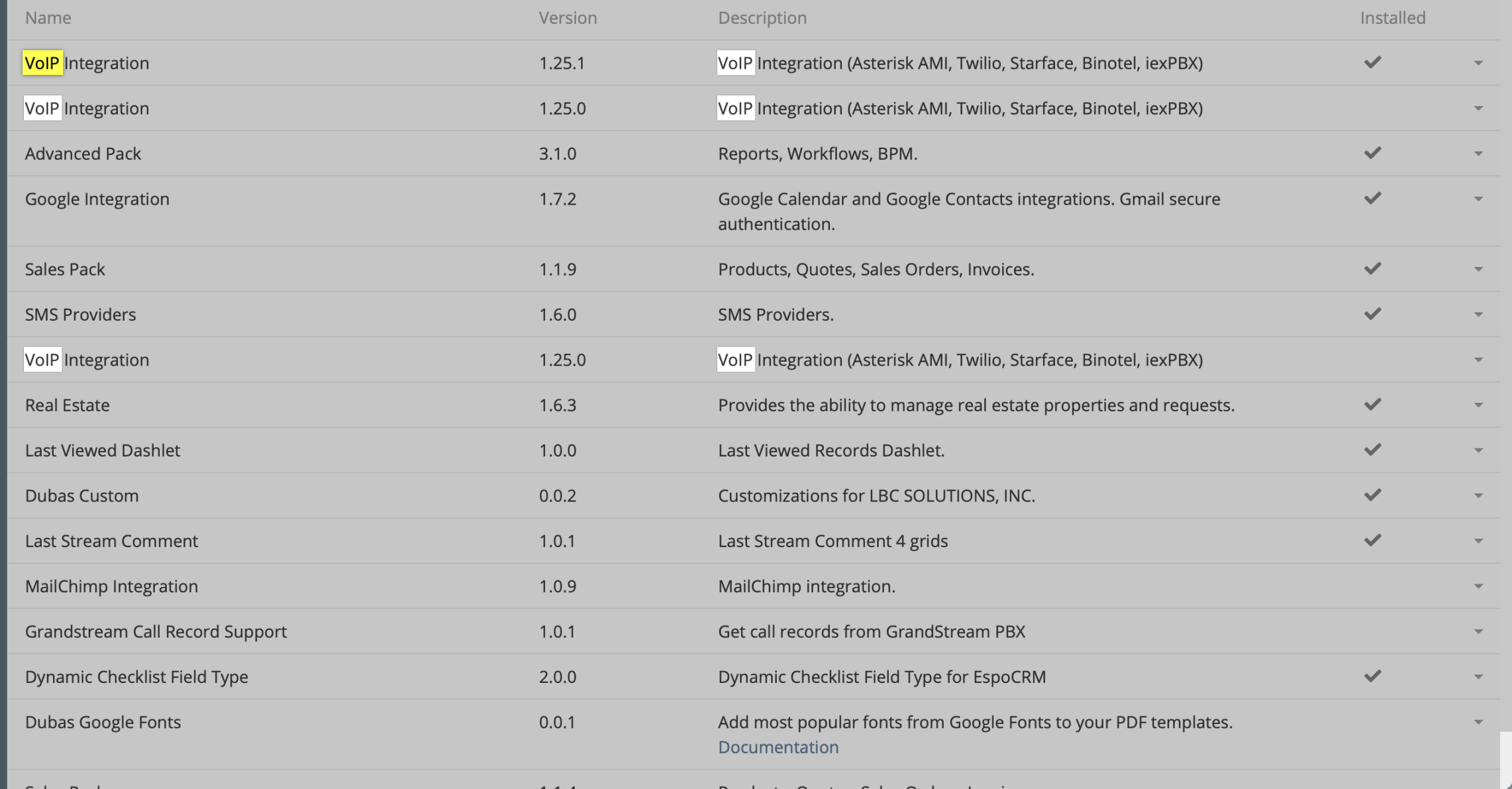
Task: Select the Real Estate extension name
Action: tap(68, 405)
